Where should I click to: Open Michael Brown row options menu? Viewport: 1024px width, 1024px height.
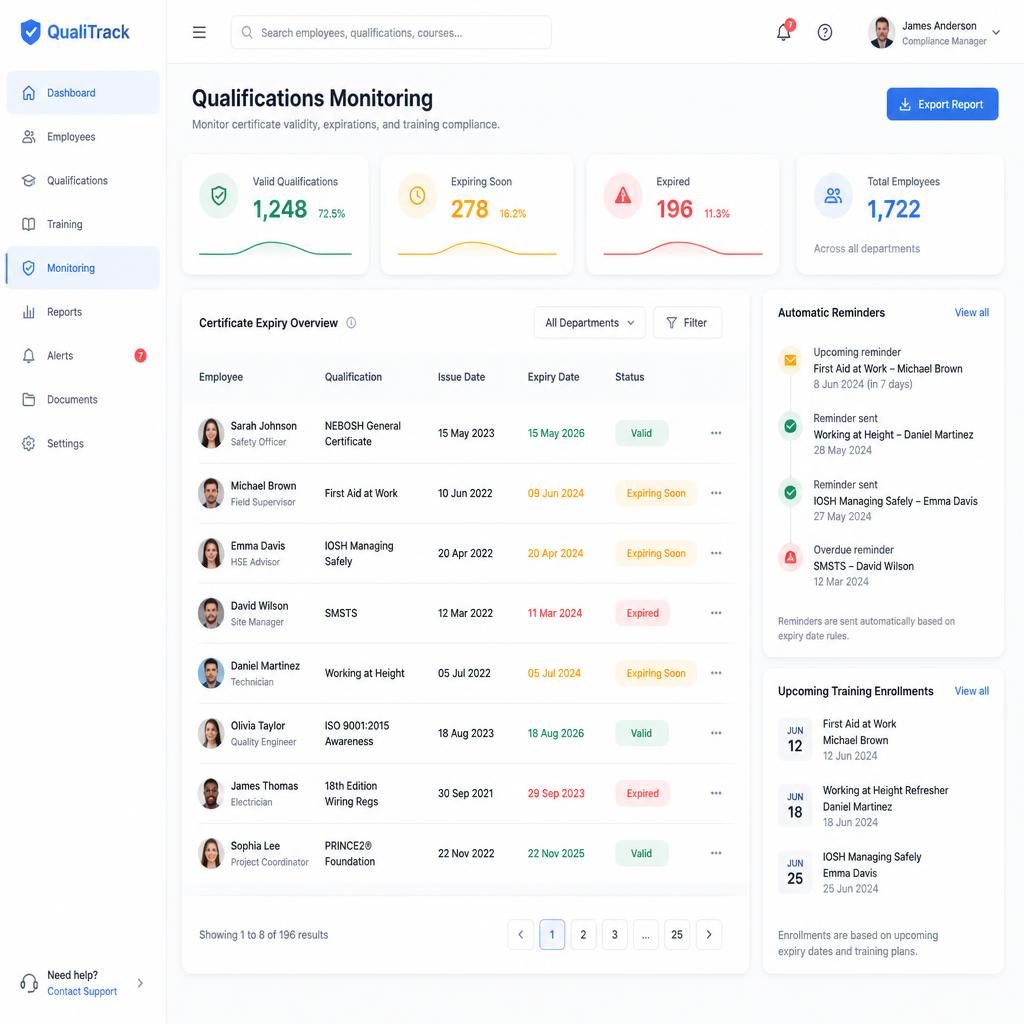pos(716,493)
